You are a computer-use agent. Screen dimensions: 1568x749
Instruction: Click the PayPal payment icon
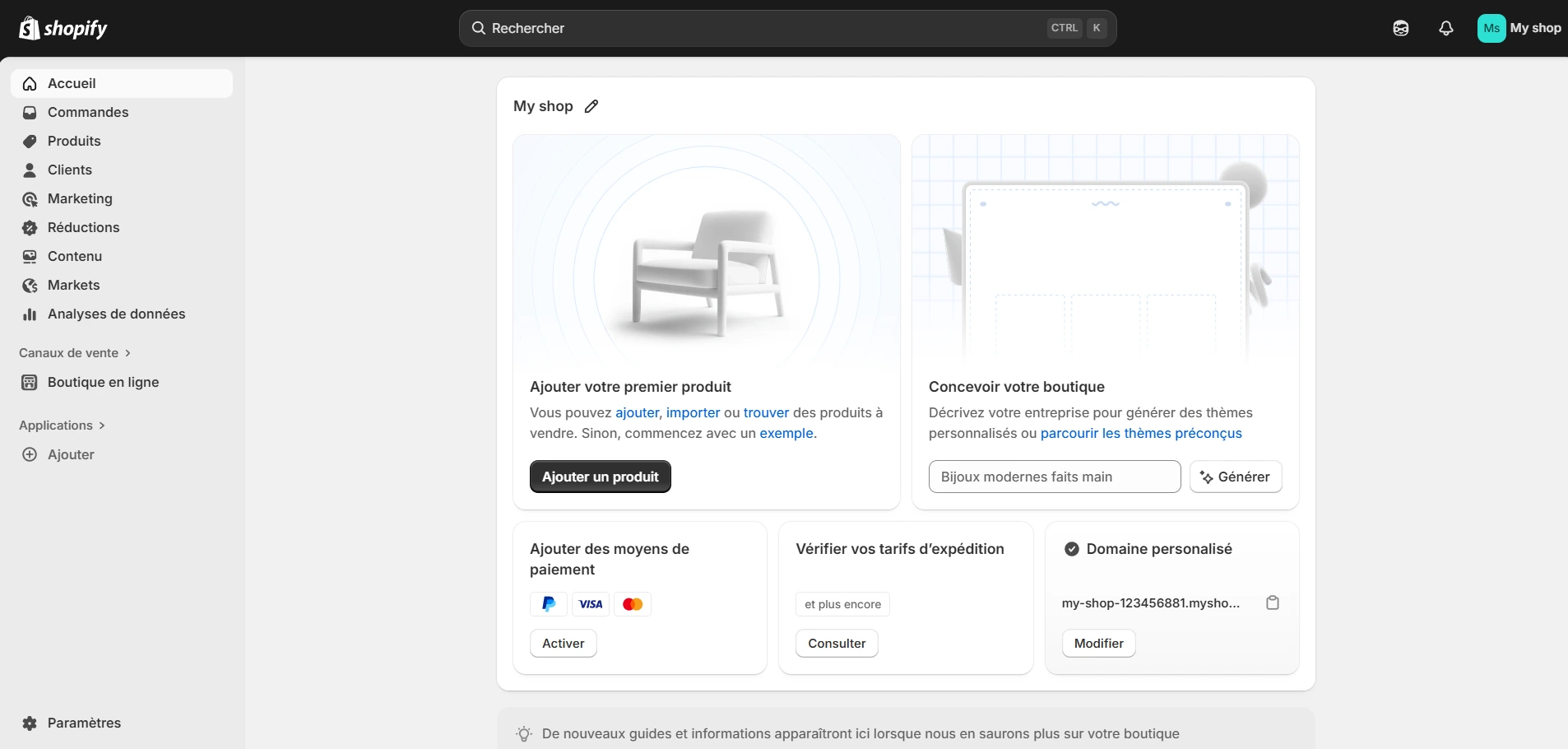click(x=548, y=603)
